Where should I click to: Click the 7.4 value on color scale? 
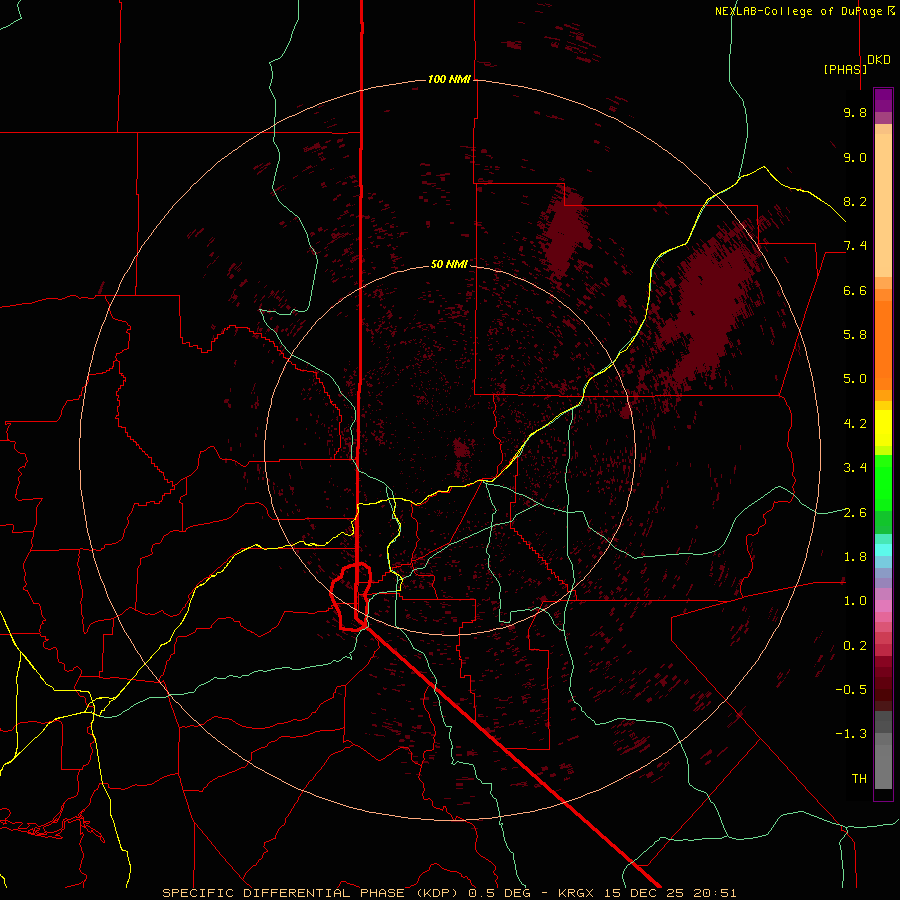point(855,246)
